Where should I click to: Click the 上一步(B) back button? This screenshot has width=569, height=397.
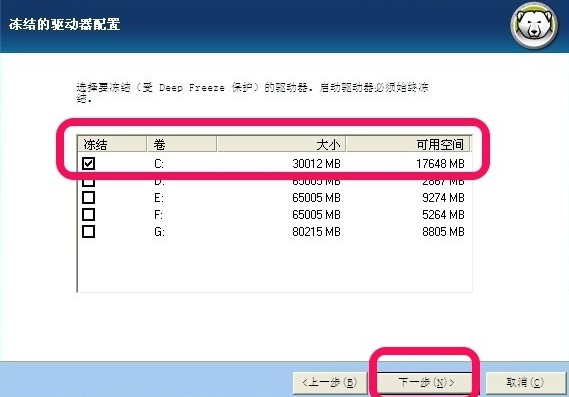coord(330,382)
